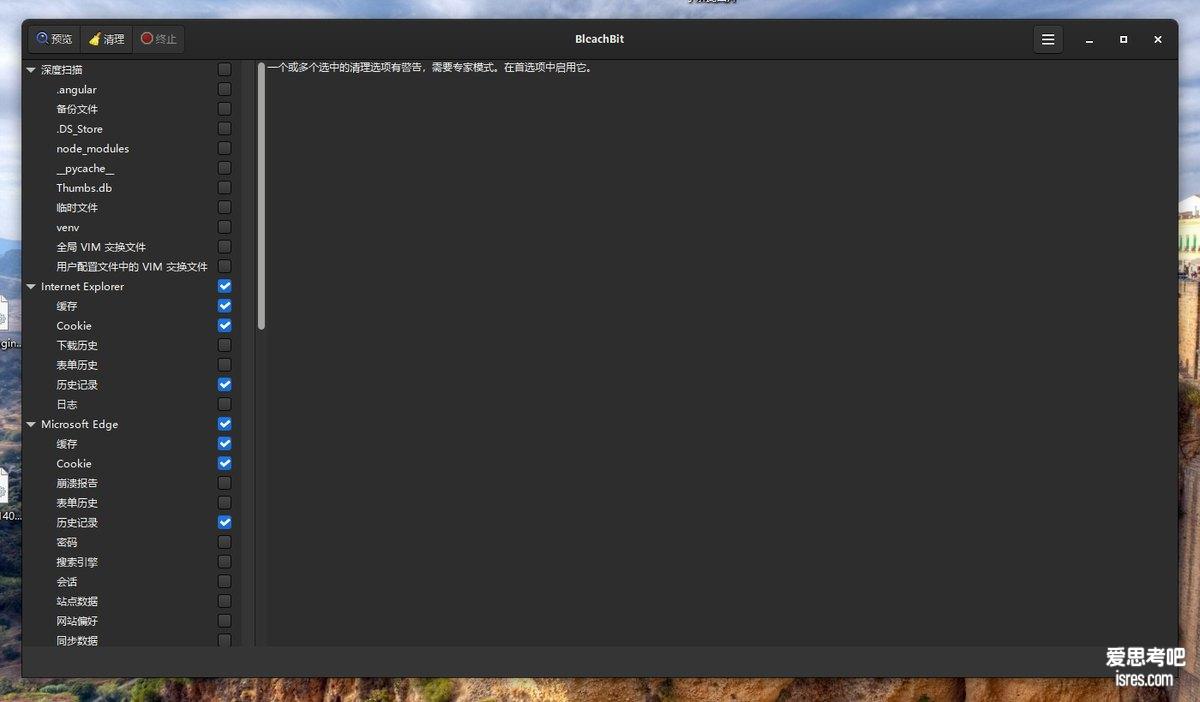This screenshot has width=1200, height=702.
Task: Uncheck the Internet Explorer group checkbox
Action: 224,286
